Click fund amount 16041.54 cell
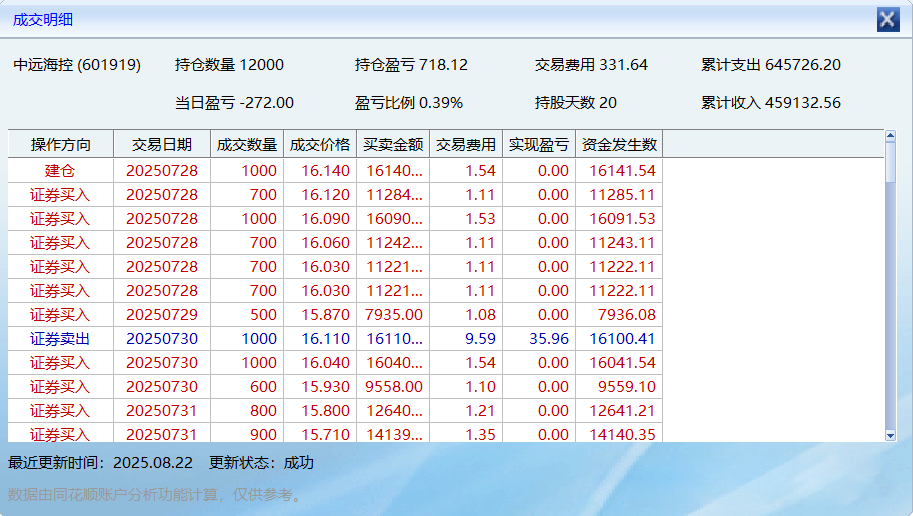Screen dimensions: 913x516 pos(620,362)
